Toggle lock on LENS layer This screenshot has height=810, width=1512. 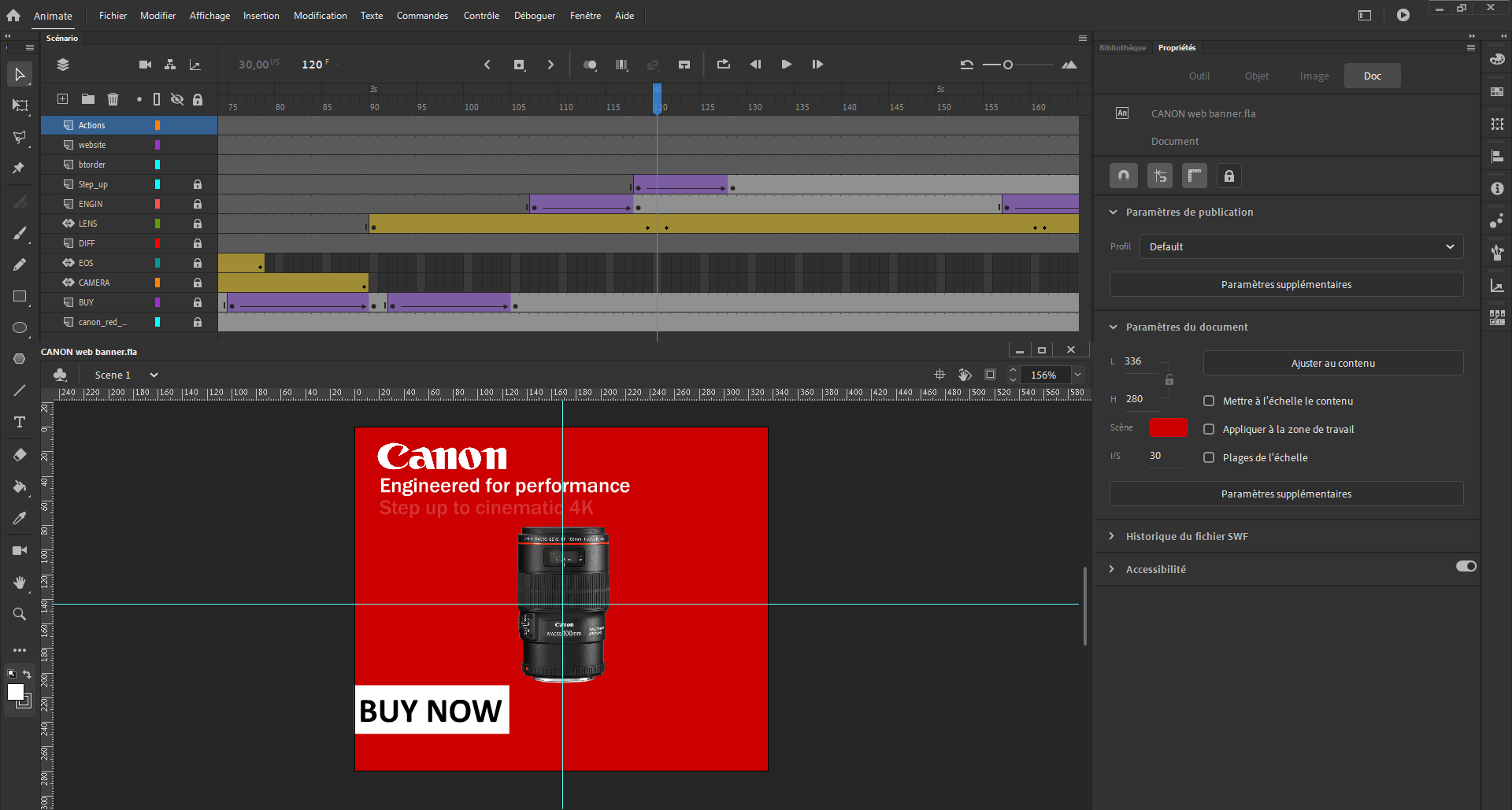point(198,224)
